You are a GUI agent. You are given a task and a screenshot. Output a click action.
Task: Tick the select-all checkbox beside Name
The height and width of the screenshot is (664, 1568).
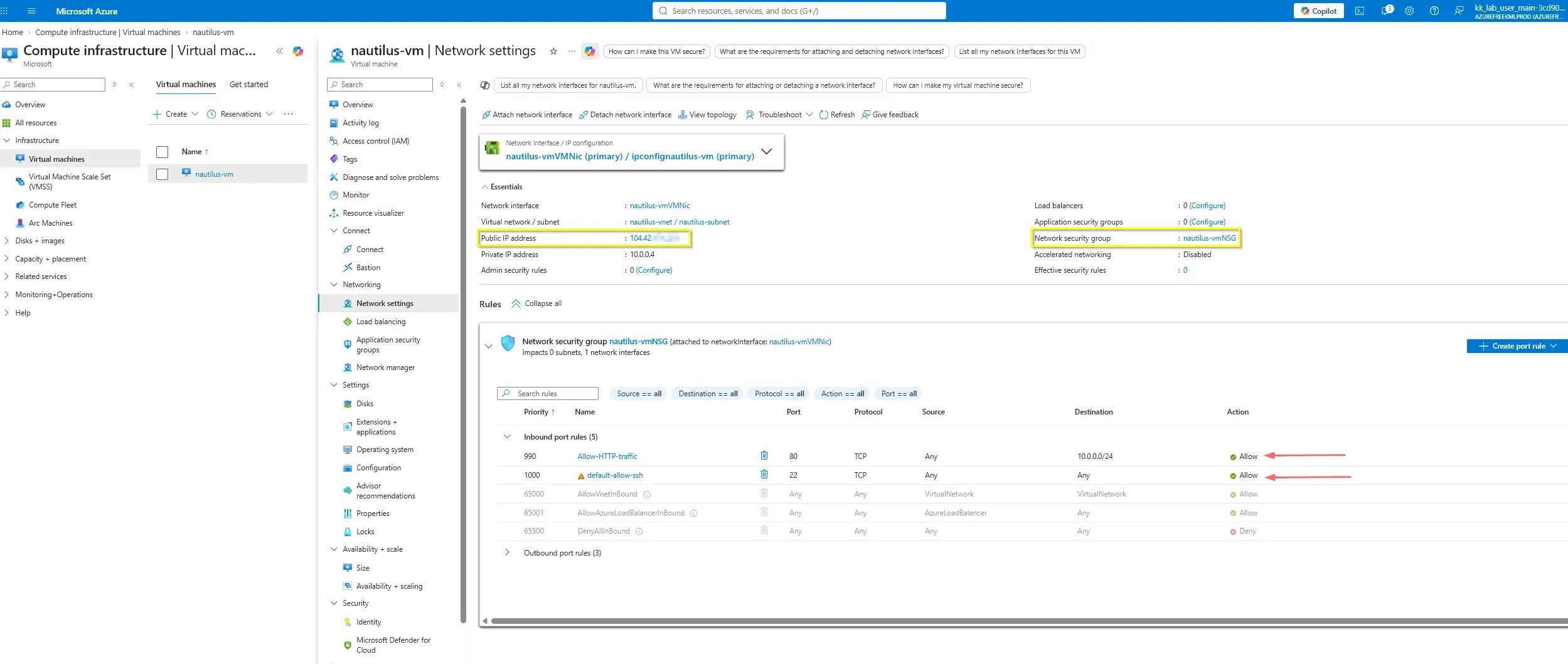point(163,152)
